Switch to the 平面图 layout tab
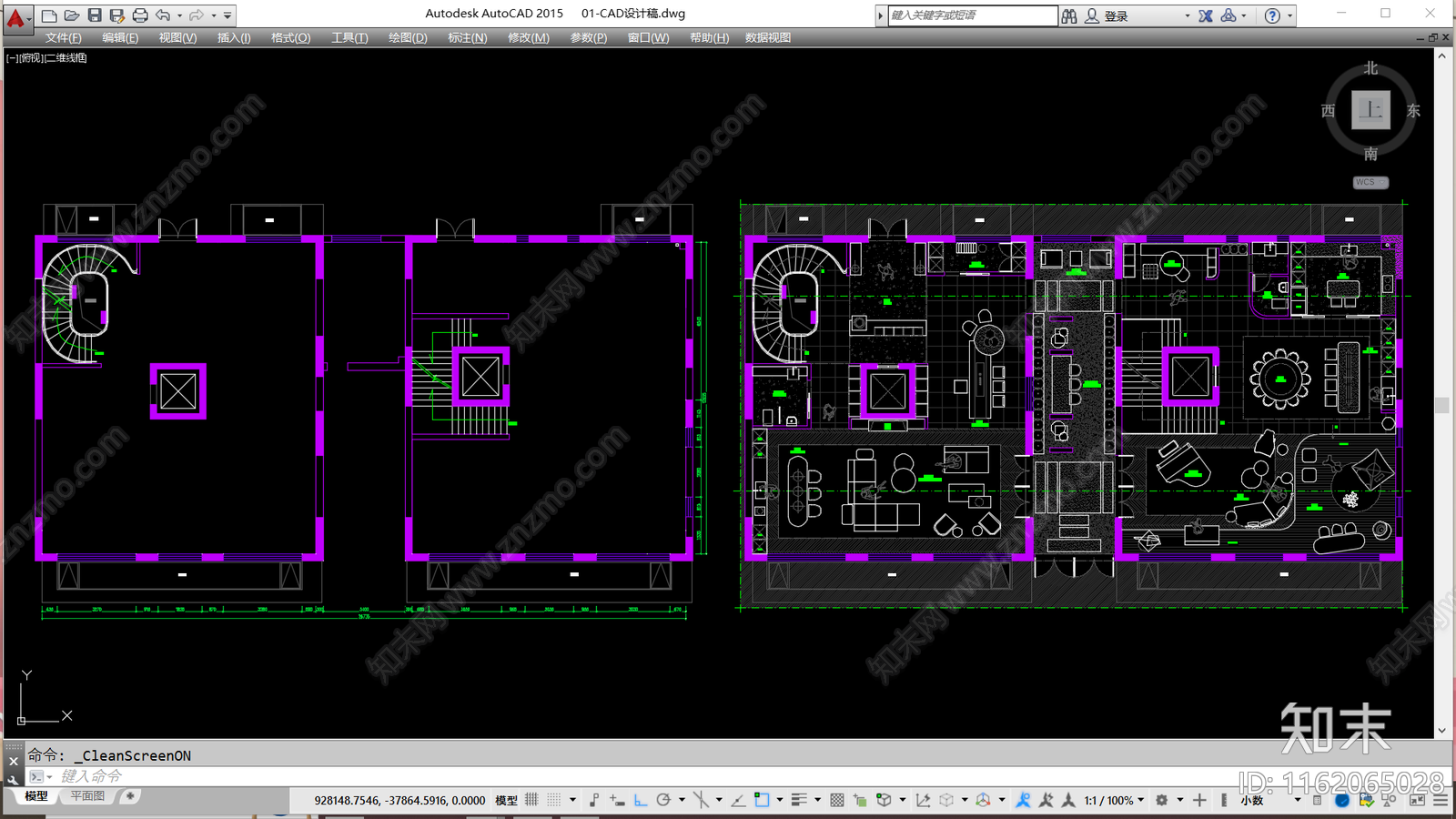 tap(88, 796)
